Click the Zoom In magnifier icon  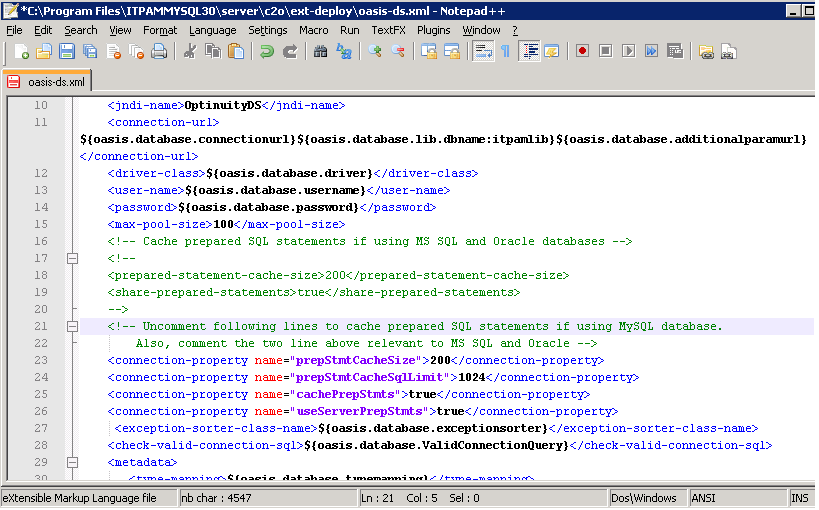tap(375, 51)
